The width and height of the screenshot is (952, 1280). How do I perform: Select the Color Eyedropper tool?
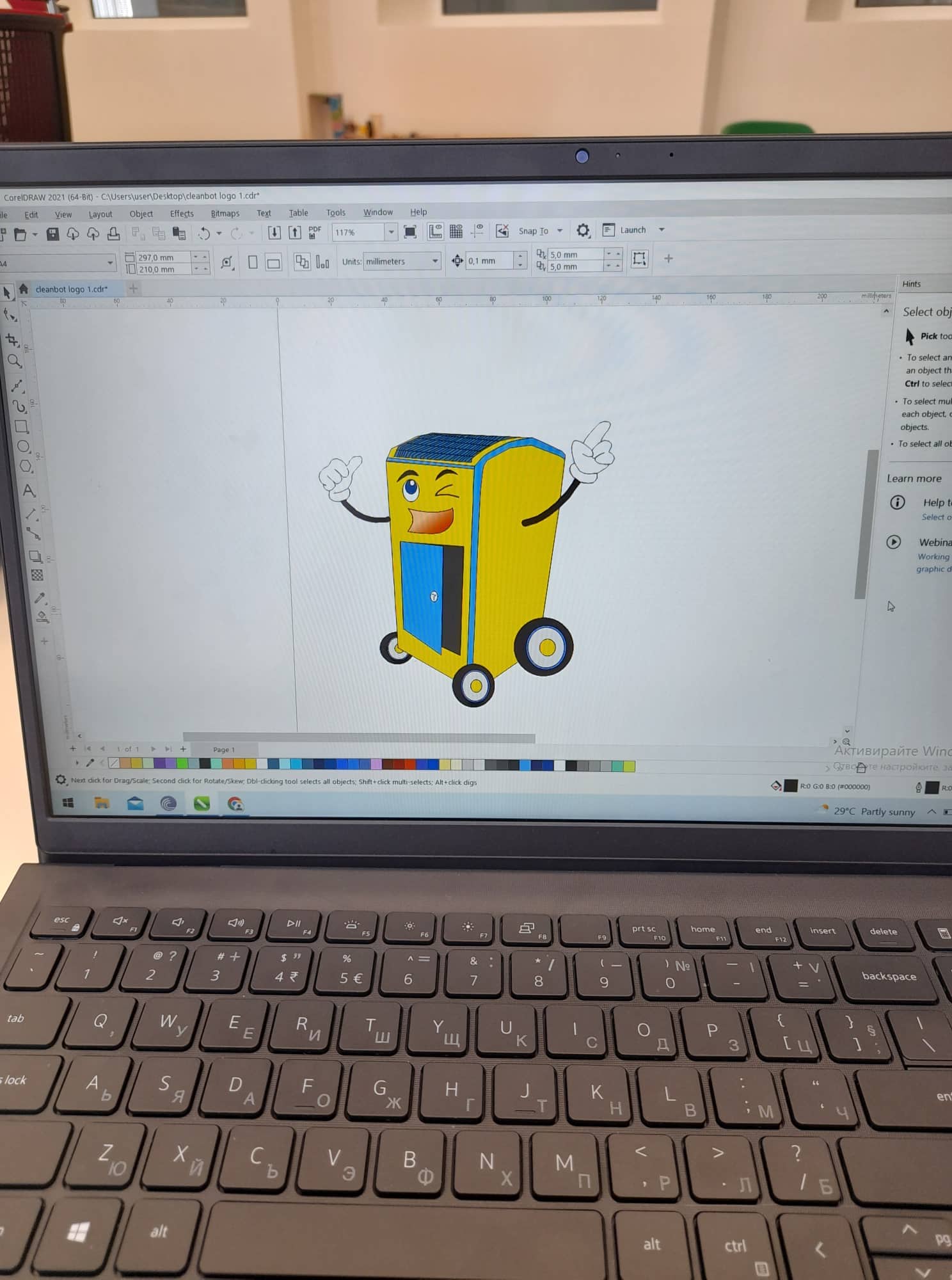click(40, 598)
